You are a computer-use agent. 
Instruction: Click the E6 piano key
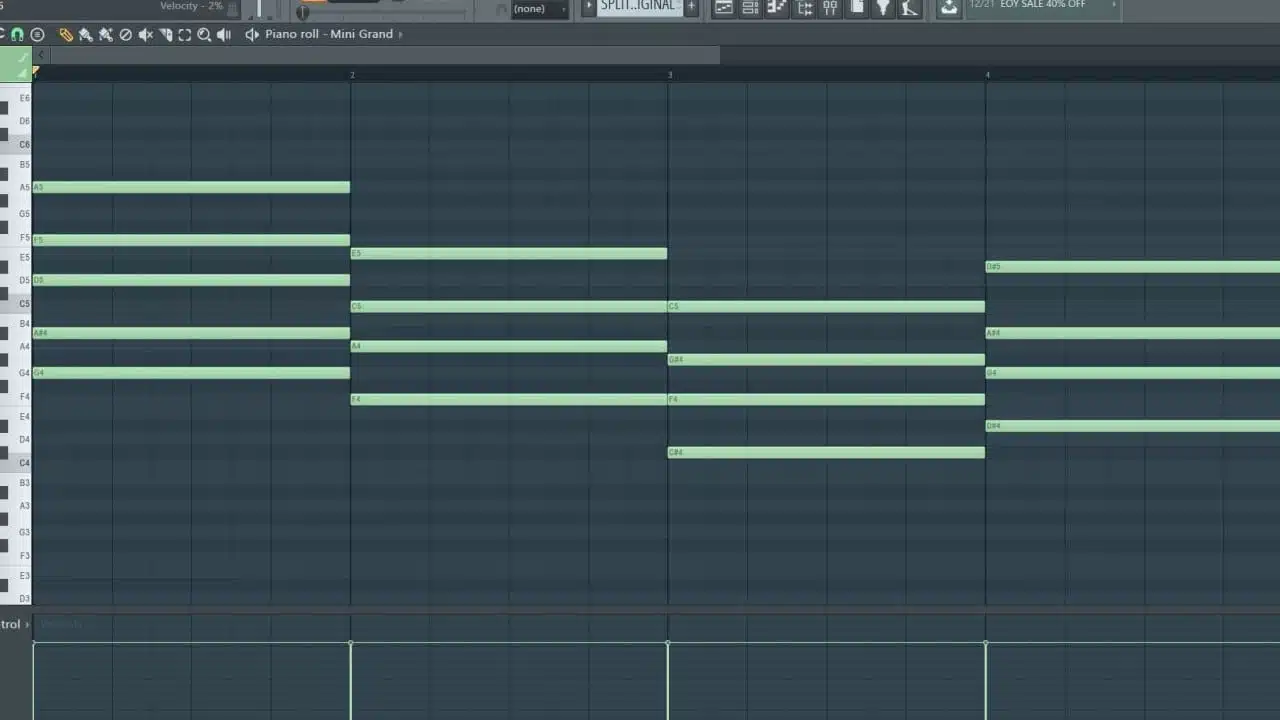pyautogui.click(x=16, y=99)
